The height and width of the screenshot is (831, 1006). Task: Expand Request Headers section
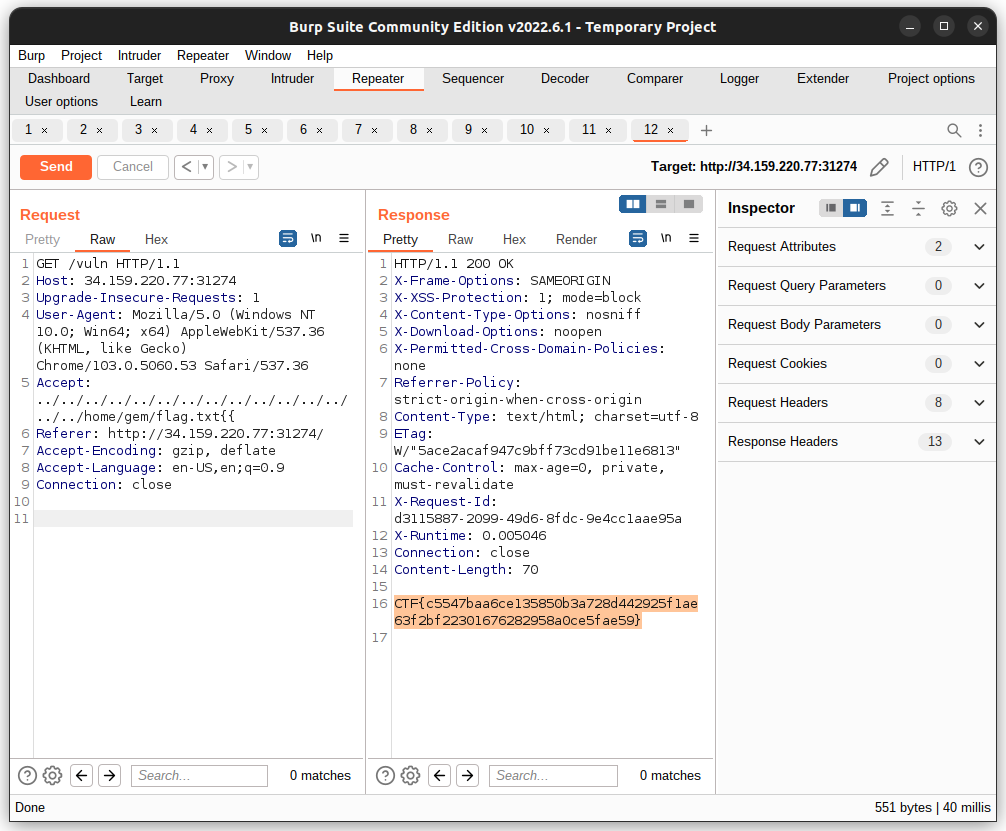[x=979, y=403]
